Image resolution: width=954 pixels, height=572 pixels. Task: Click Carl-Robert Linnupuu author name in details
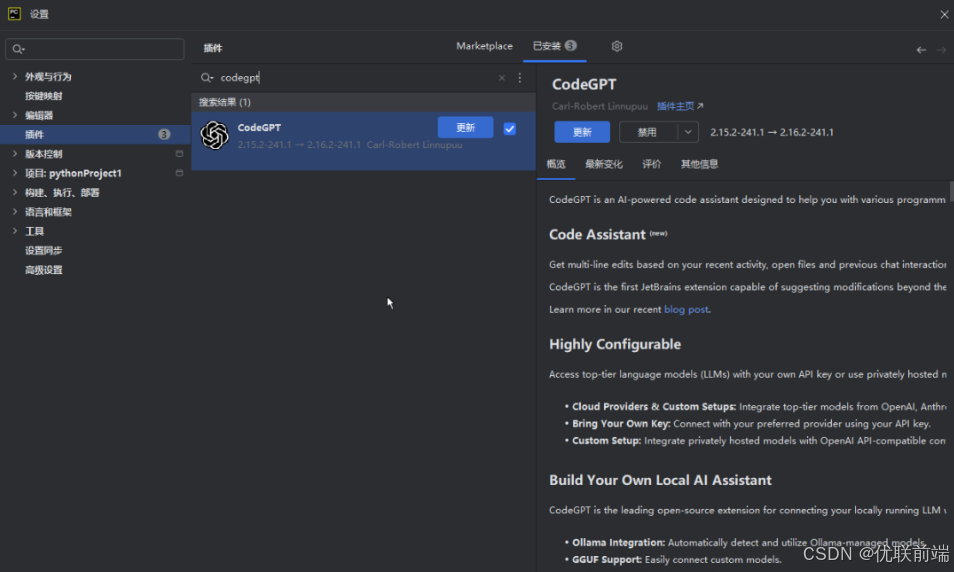pos(600,106)
